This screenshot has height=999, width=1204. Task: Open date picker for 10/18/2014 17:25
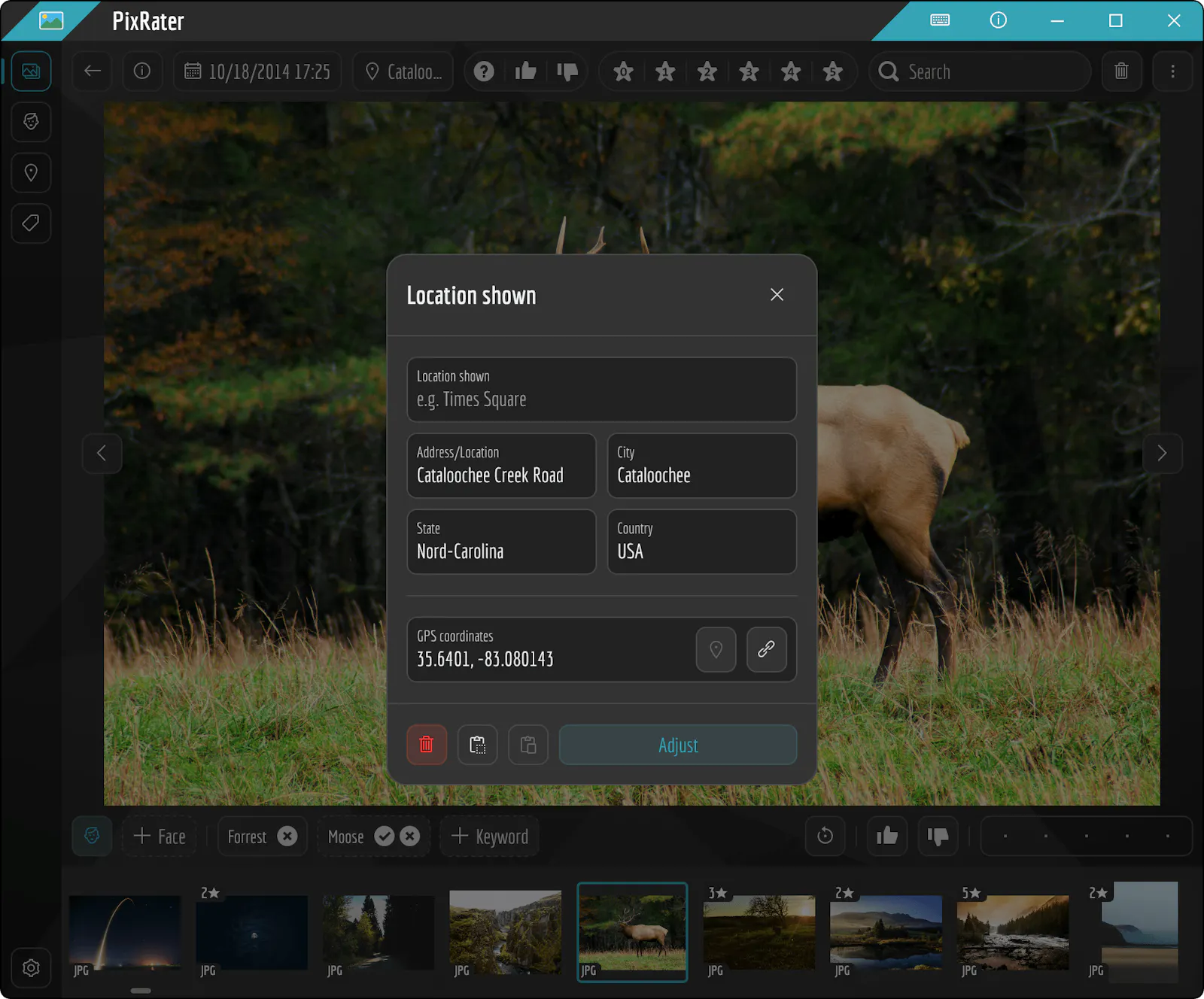point(257,71)
